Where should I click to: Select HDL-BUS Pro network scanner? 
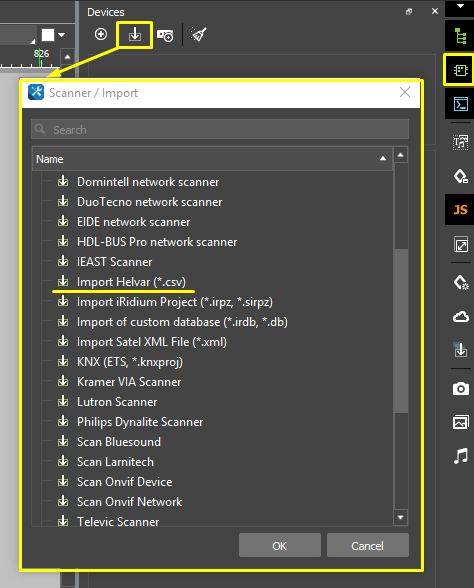[157, 242]
